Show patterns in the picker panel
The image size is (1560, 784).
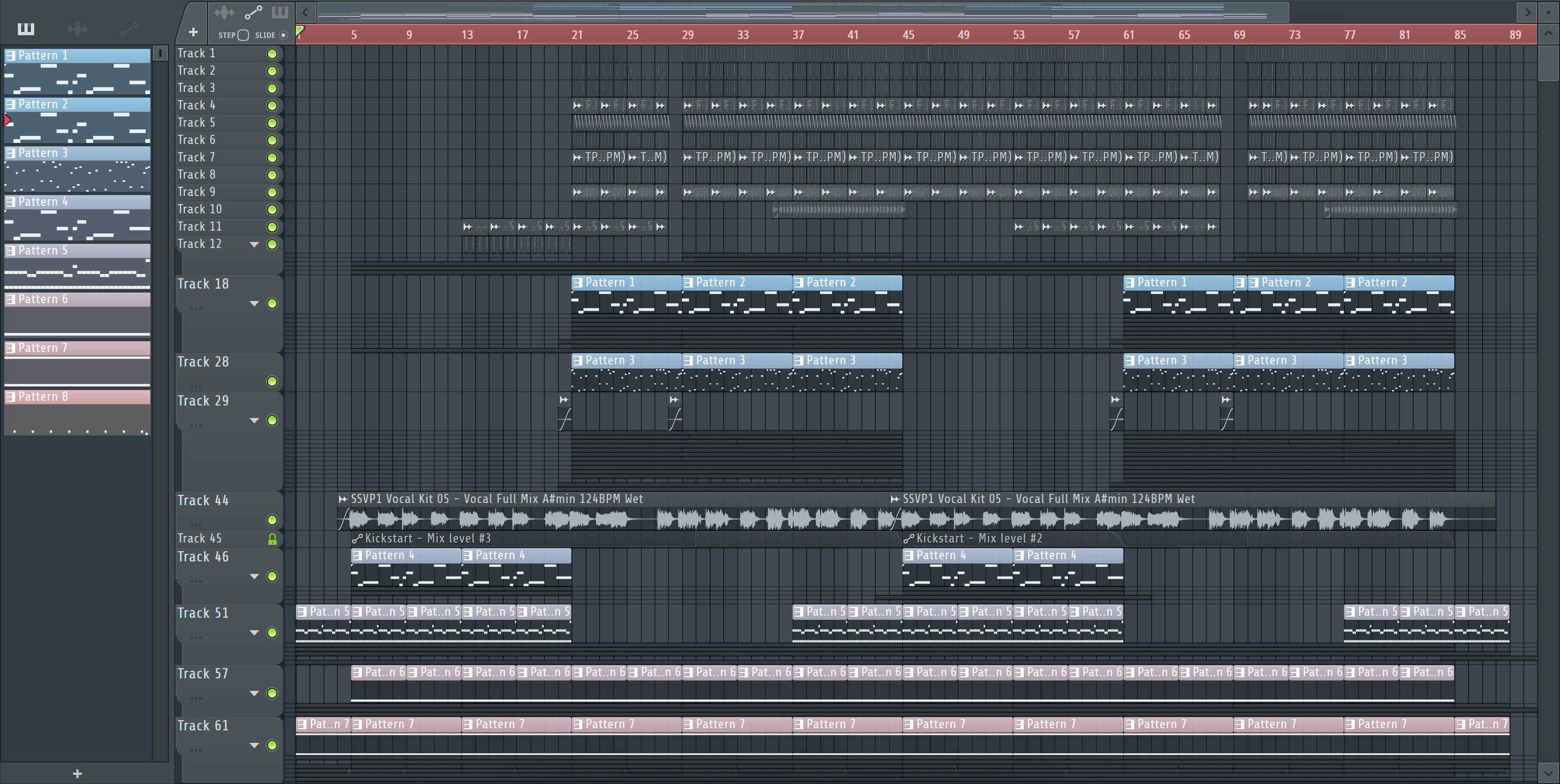(x=26, y=29)
